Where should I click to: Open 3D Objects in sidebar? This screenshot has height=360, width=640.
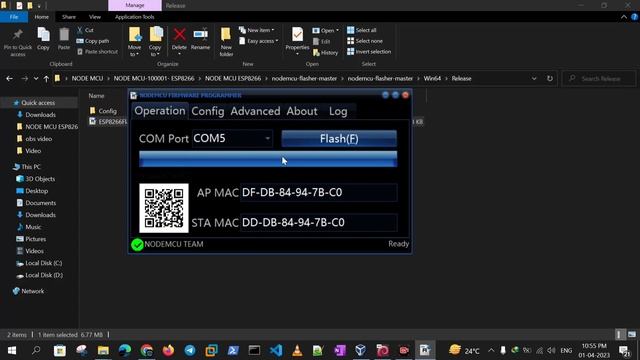(40, 179)
